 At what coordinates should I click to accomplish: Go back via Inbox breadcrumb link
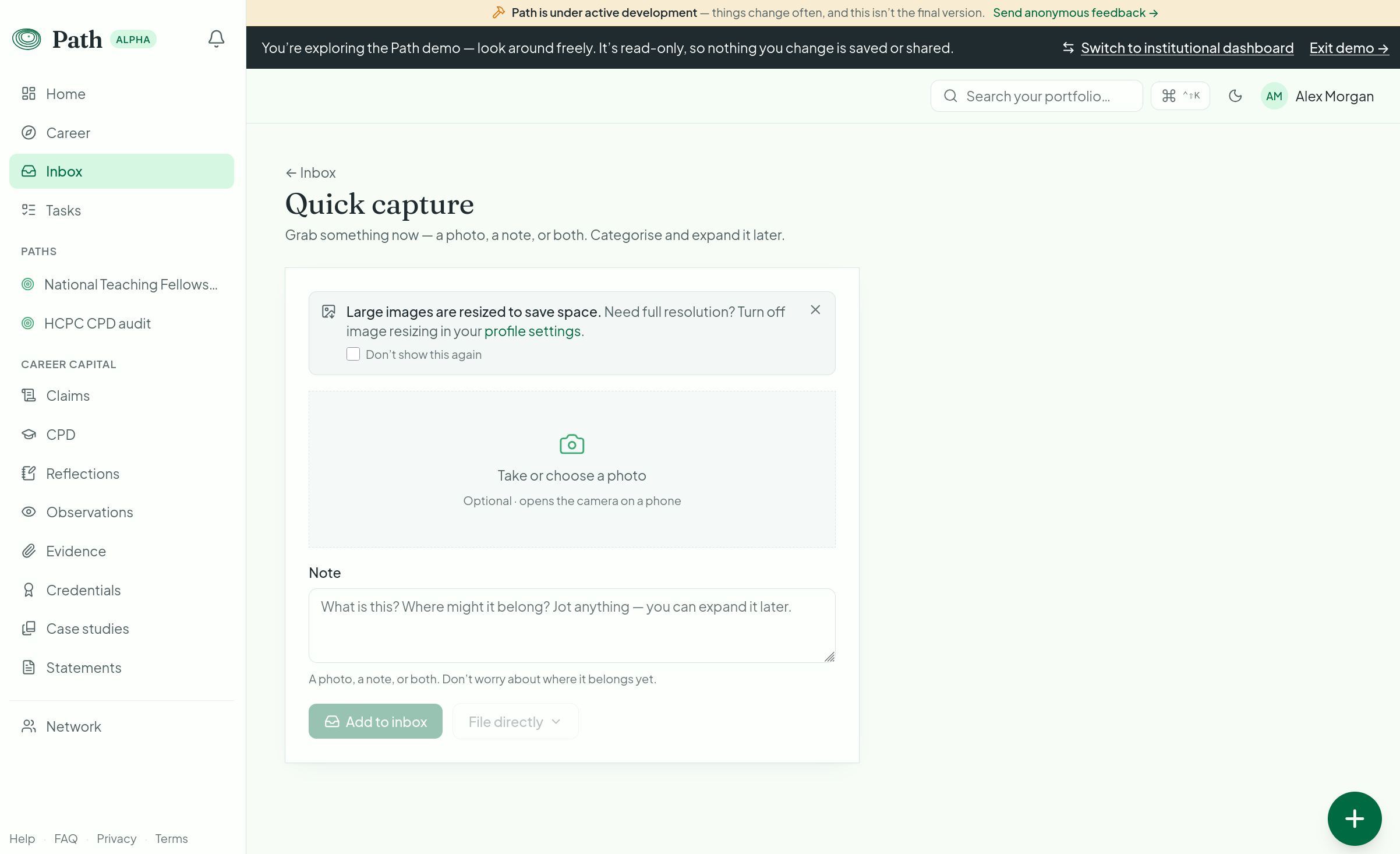(x=310, y=172)
